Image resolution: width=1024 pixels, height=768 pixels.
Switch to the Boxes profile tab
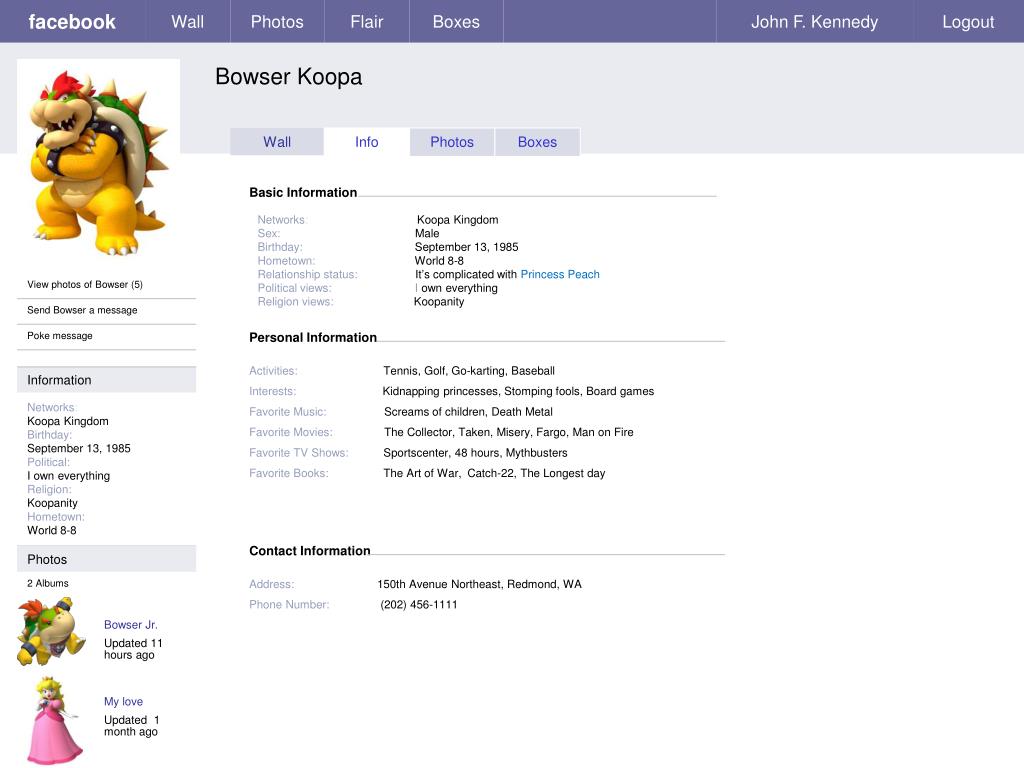pyautogui.click(x=537, y=142)
